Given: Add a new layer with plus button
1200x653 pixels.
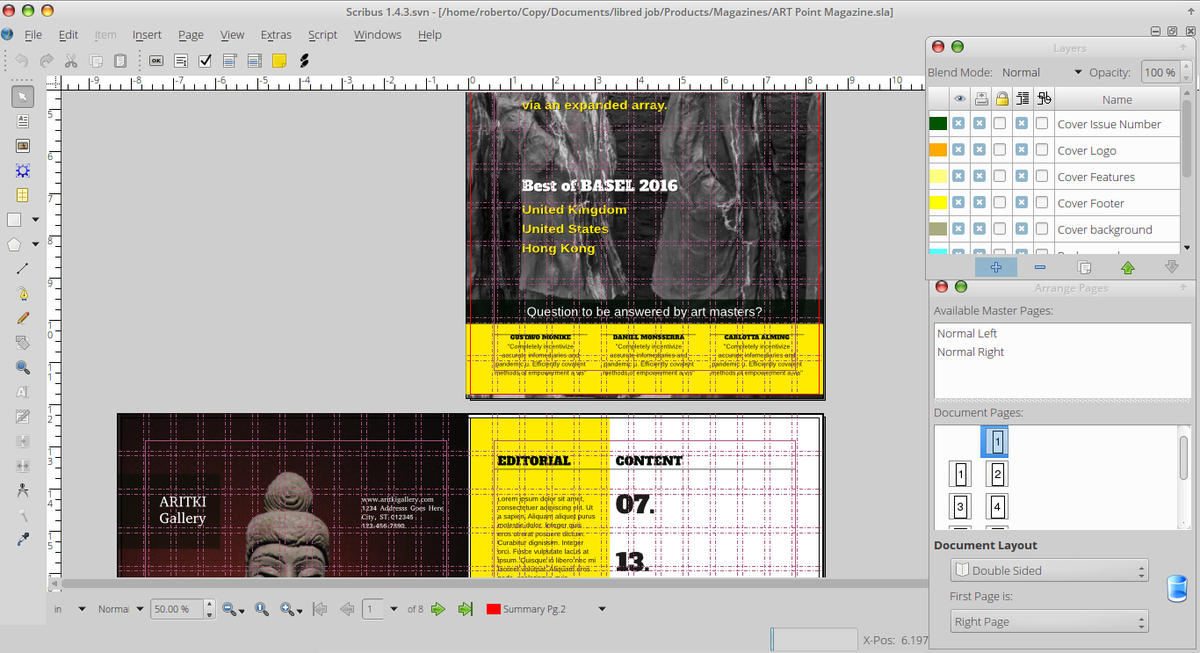Looking at the screenshot, I should (x=996, y=267).
